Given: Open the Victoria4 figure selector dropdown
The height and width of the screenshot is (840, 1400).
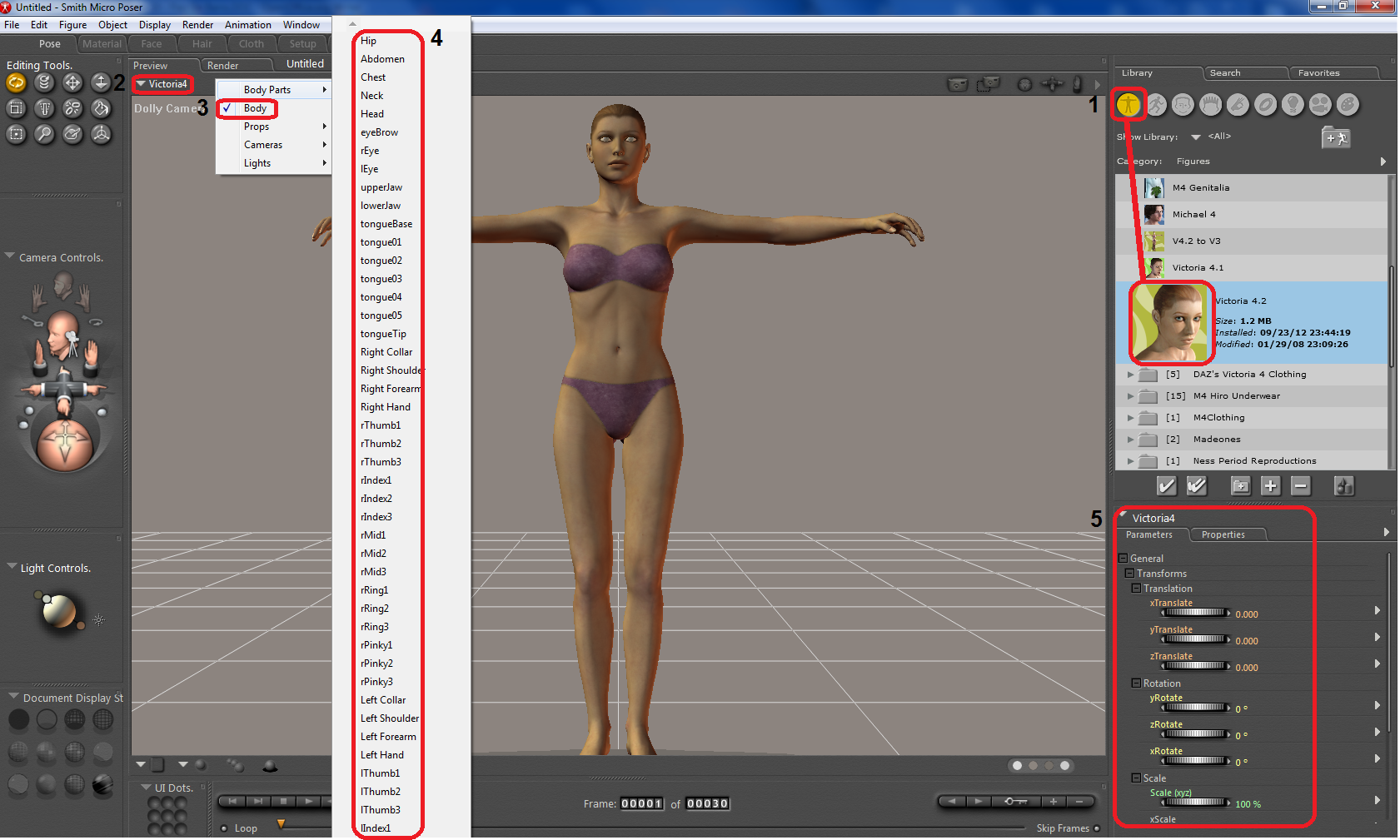Looking at the screenshot, I should click(x=163, y=84).
